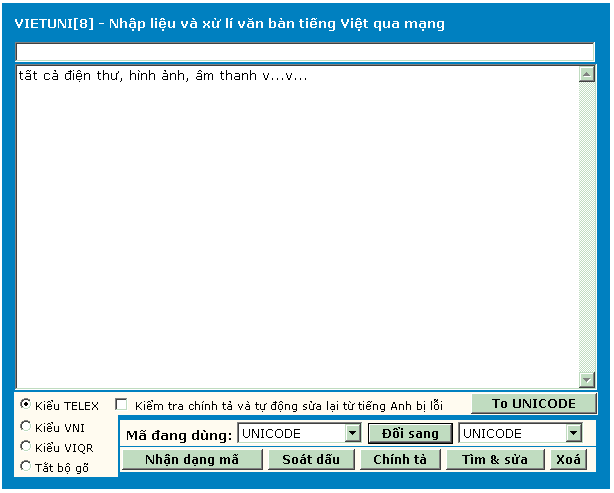Click the scrollbar down arrow in text area
This screenshot has width=614, height=493.
tap(587, 379)
